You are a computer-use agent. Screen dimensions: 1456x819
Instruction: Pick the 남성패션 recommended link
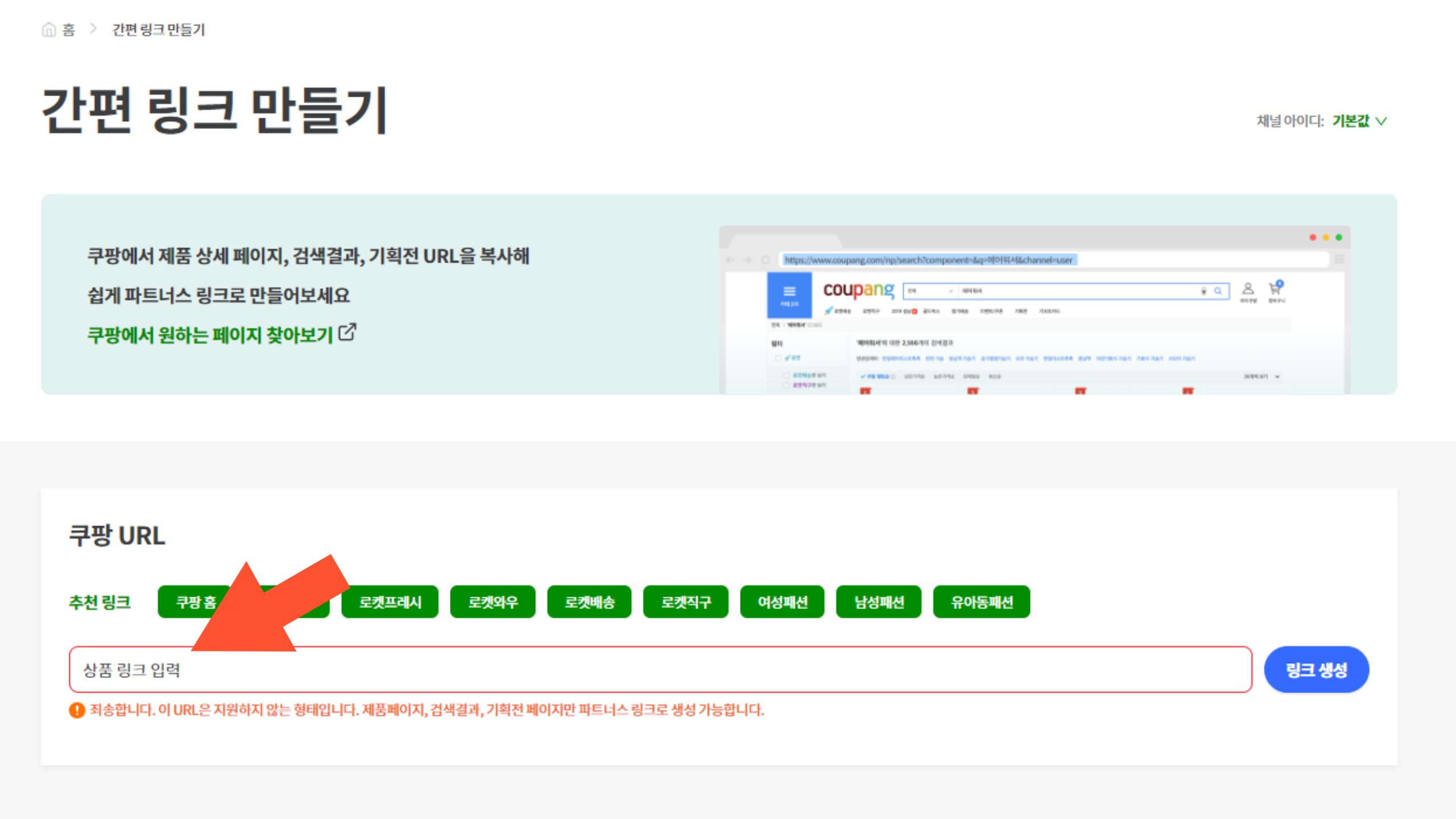pyautogui.click(x=879, y=602)
